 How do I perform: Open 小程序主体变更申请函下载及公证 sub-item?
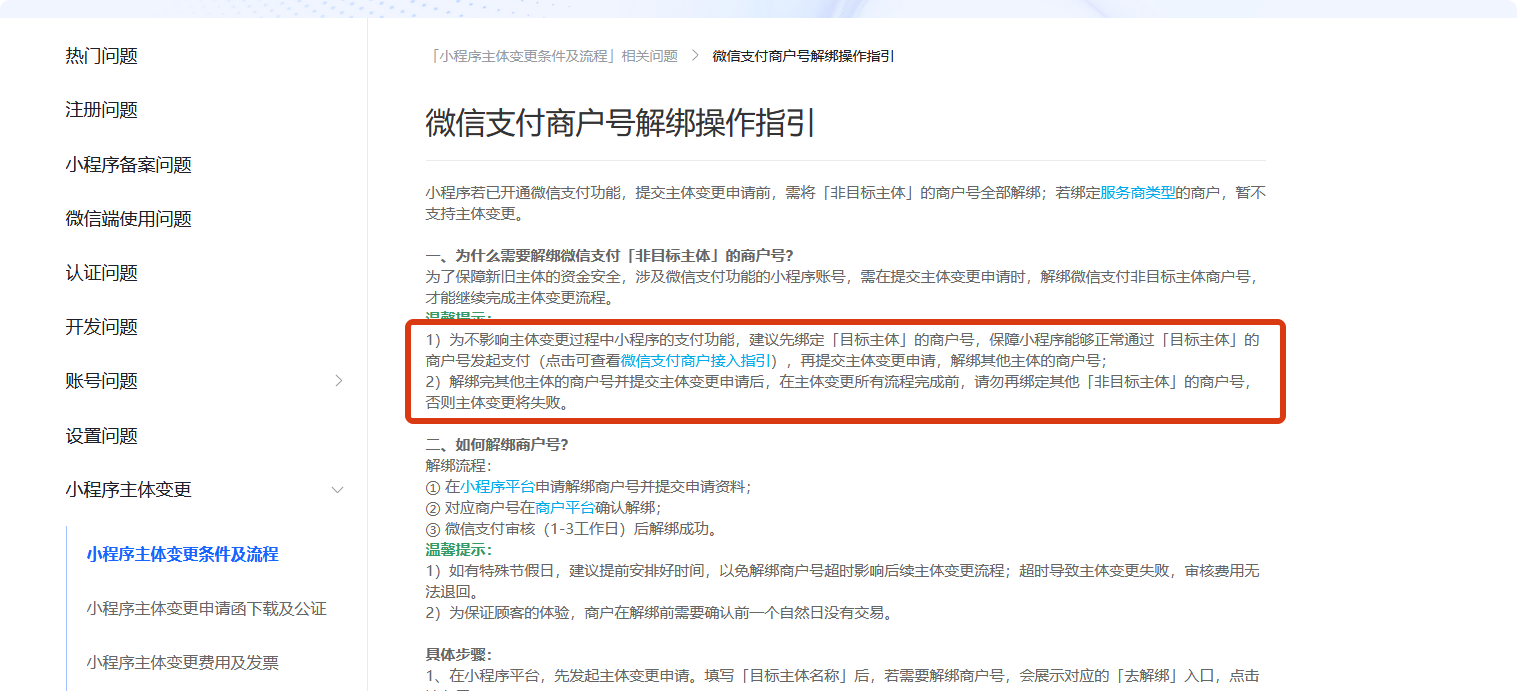(207, 608)
